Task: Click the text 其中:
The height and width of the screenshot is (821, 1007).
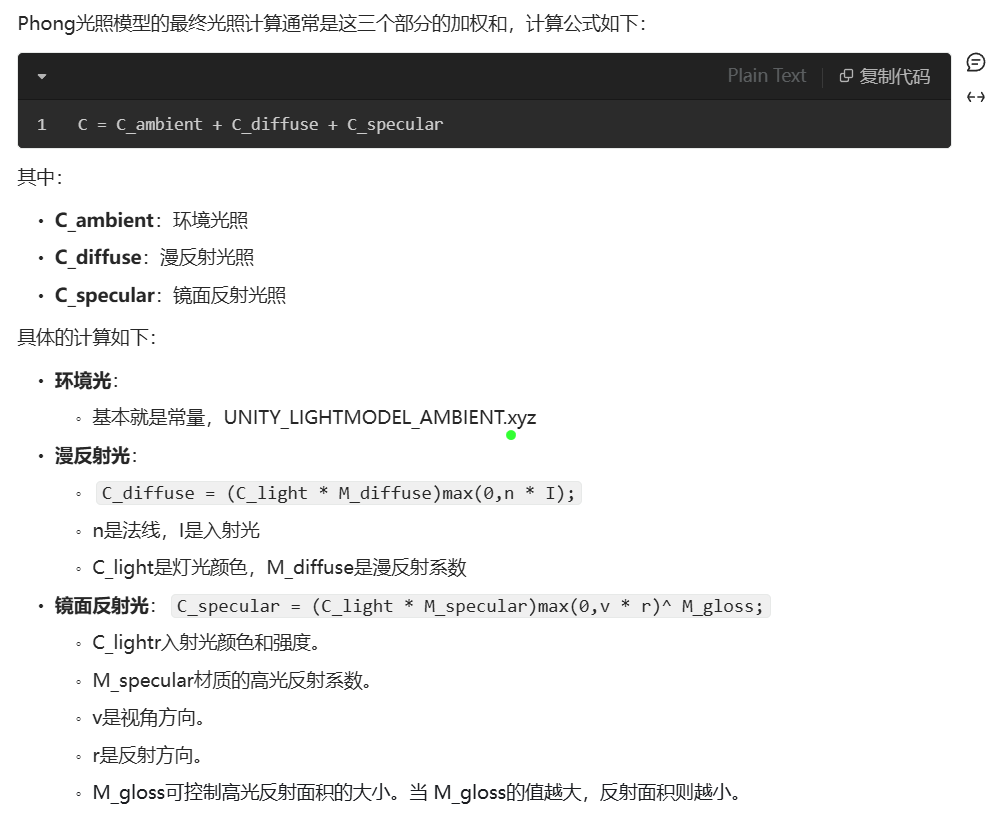Action: pos(40,177)
